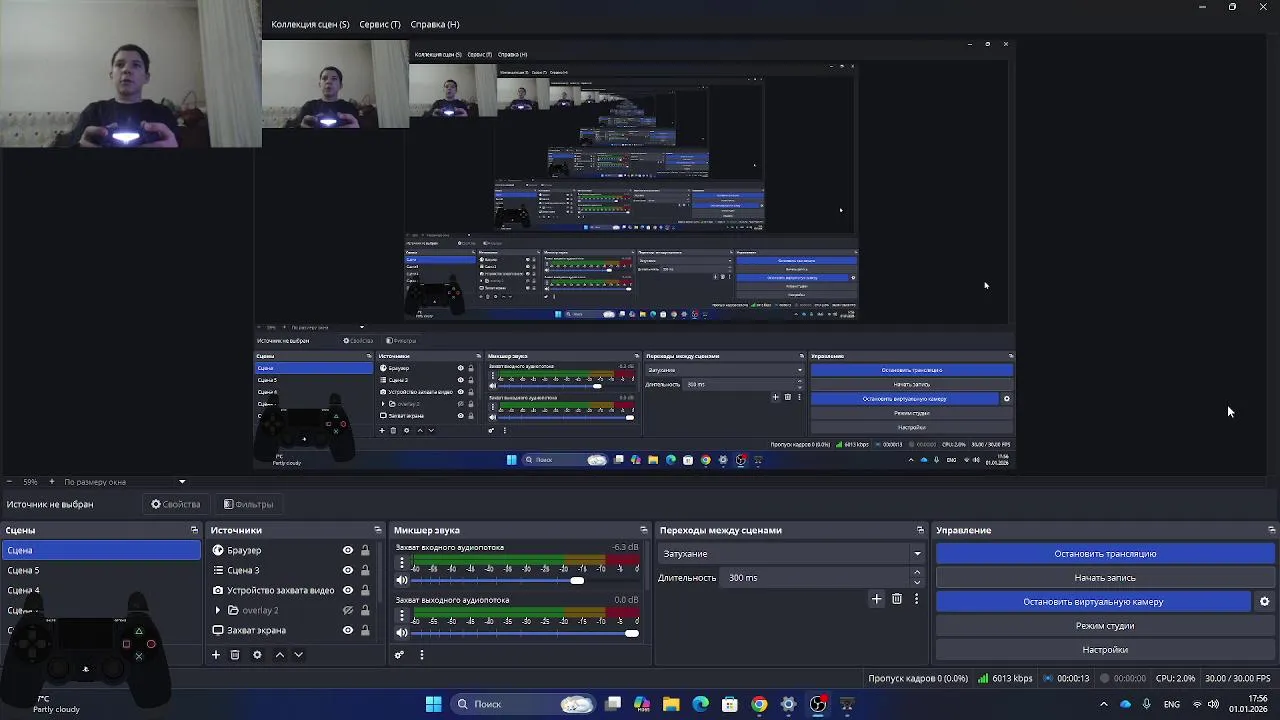The height and width of the screenshot is (720, 1280).
Task: Open advanced audio properties gears icon
Action: [x=399, y=655]
